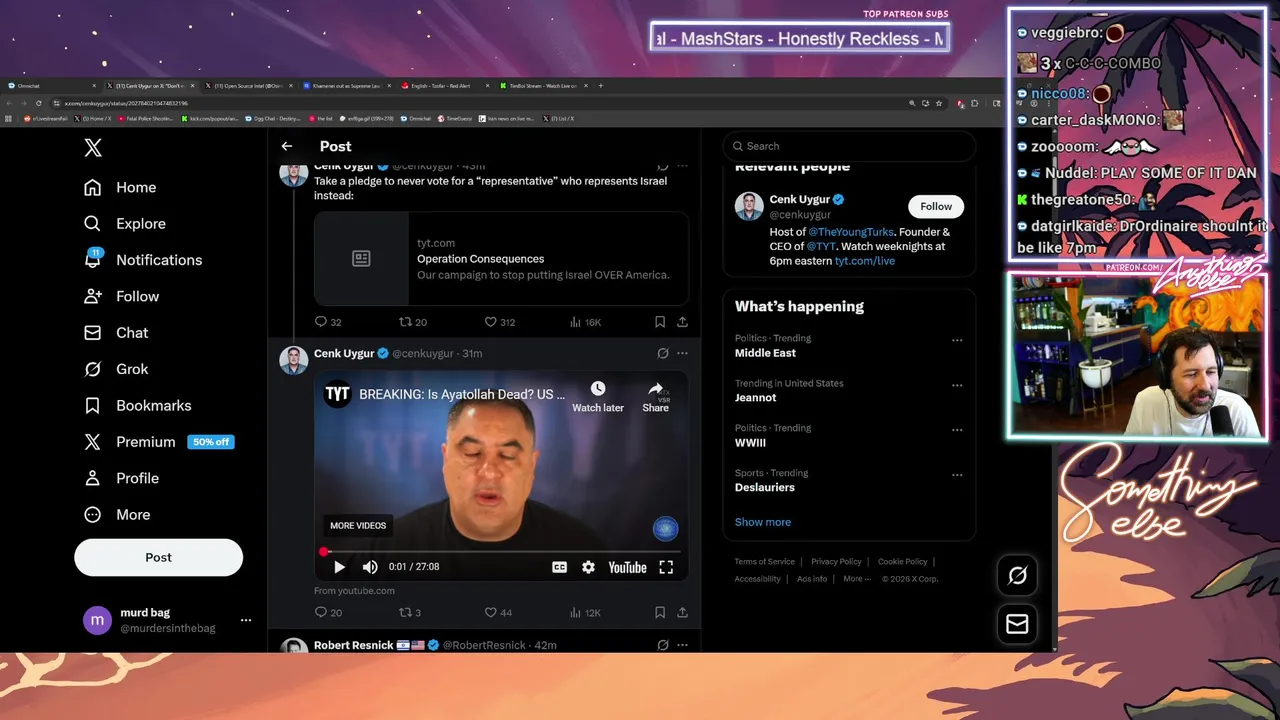Like the video post with 44 likes

tap(498, 612)
